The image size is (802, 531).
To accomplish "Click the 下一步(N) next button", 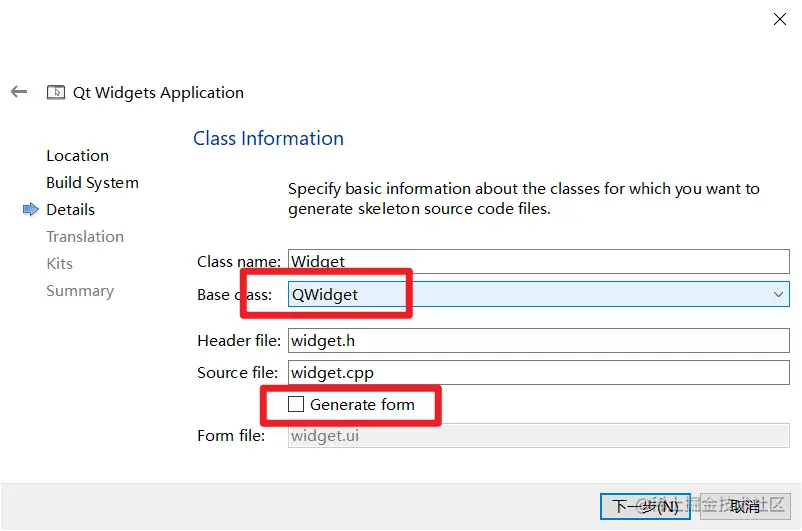I will tap(645, 506).
